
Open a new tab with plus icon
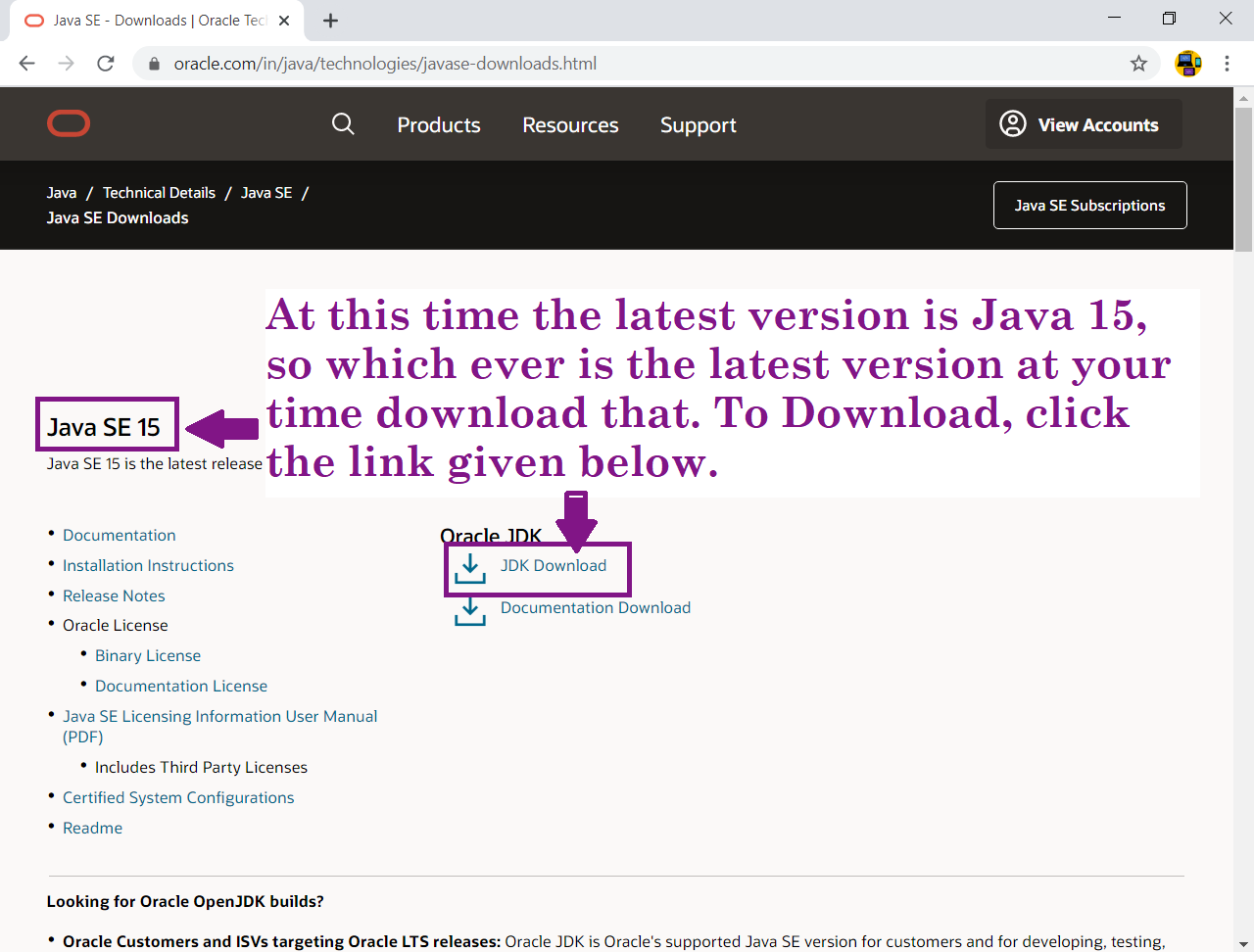(x=330, y=21)
